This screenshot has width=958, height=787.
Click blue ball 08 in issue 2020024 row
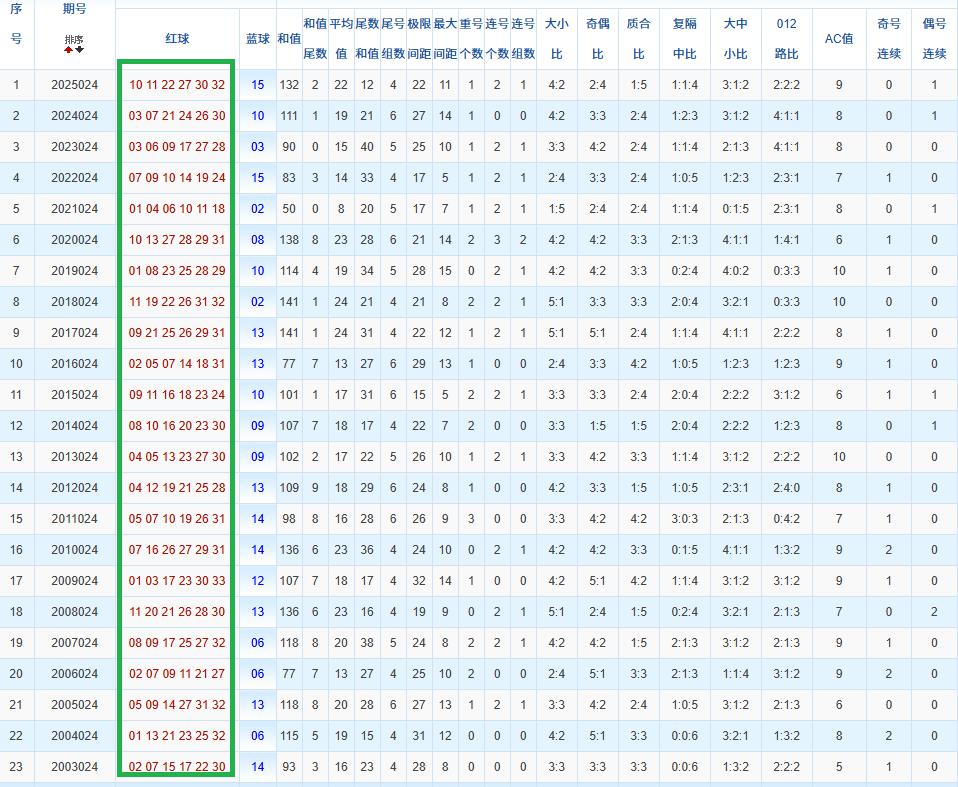258,240
